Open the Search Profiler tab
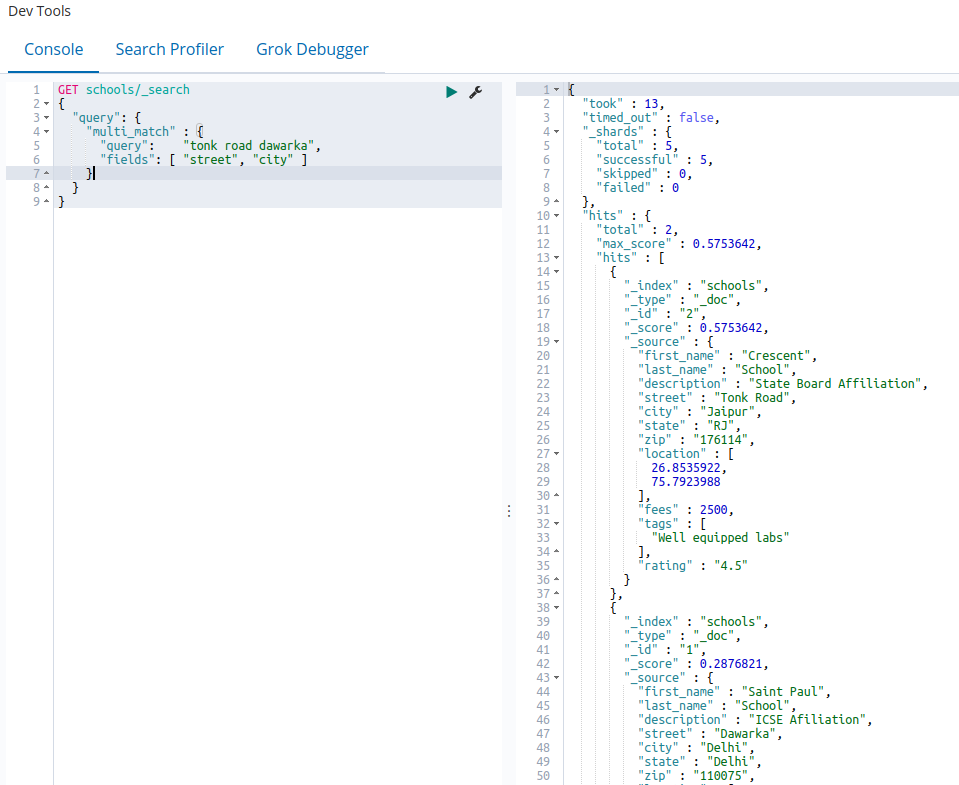The width and height of the screenshot is (959, 785). (169, 49)
